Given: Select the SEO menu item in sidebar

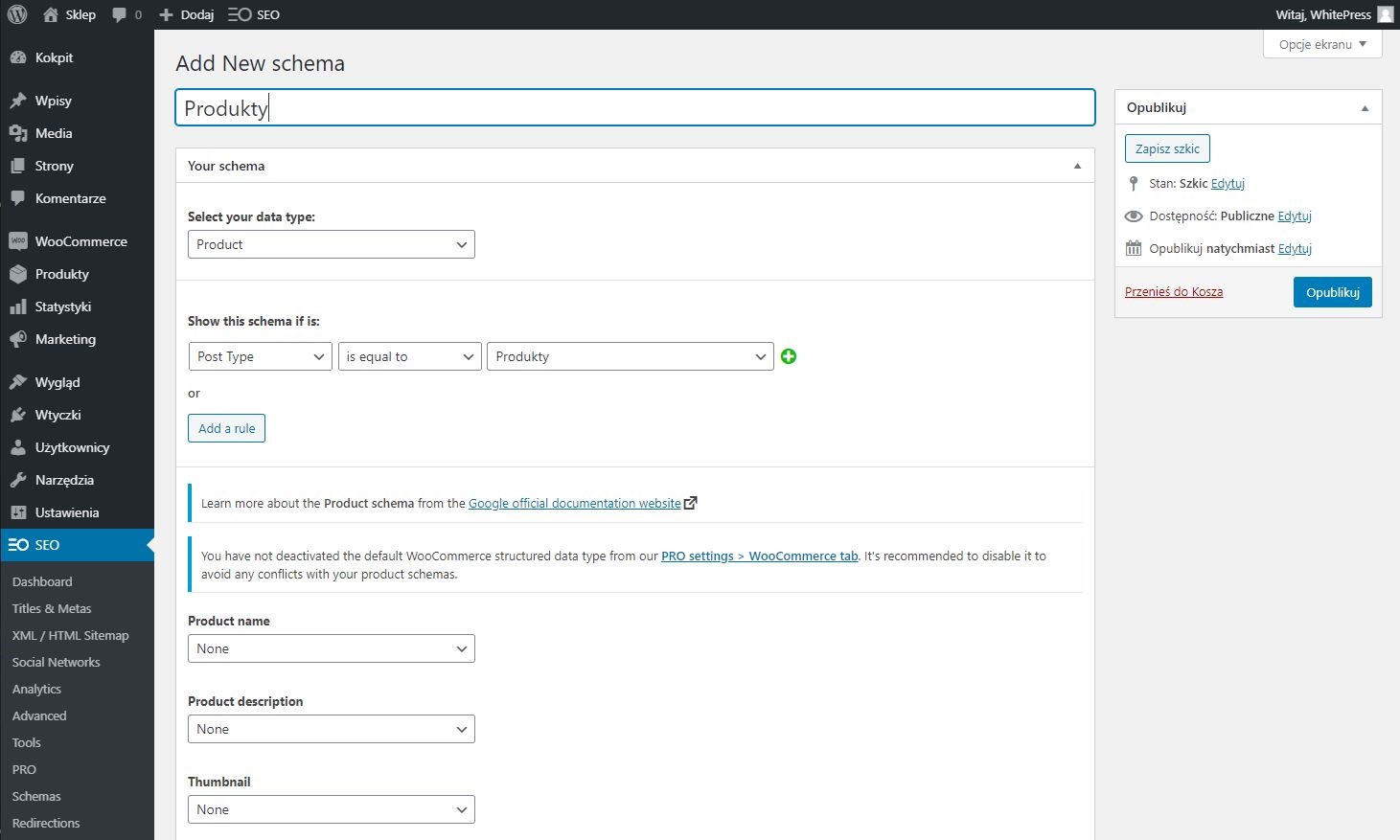Looking at the screenshot, I should point(77,545).
